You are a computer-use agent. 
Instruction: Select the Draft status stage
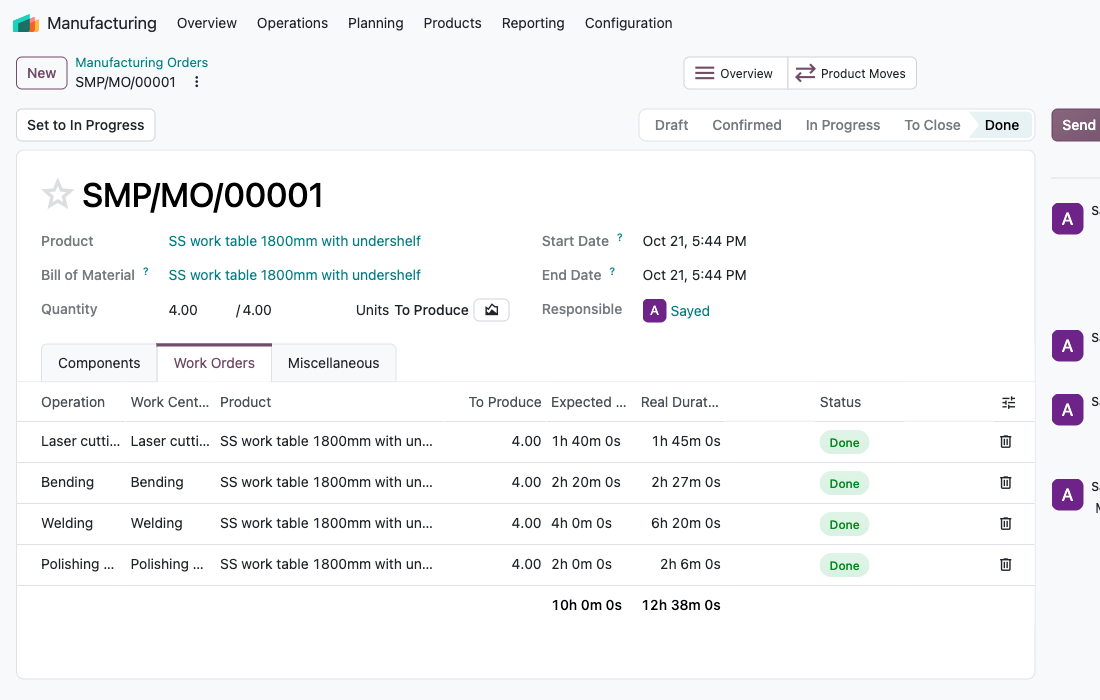click(x=671, y=126)
